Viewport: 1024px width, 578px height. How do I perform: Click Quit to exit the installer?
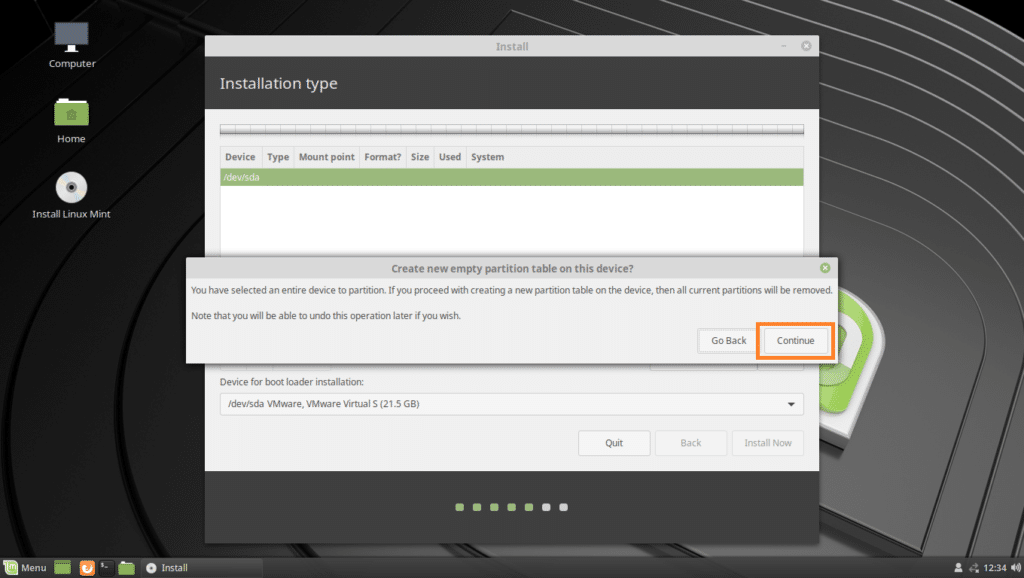[614, 442]
